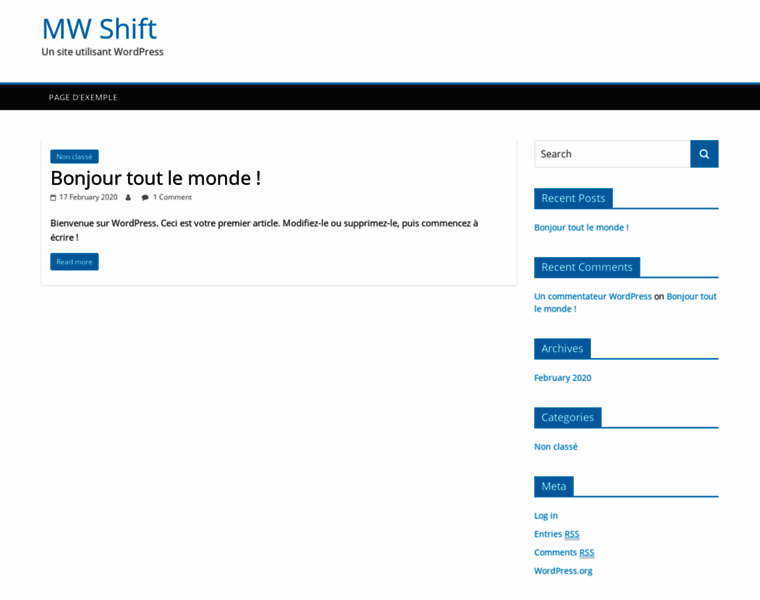Click the calendar icon beside post date

point(53,198)
